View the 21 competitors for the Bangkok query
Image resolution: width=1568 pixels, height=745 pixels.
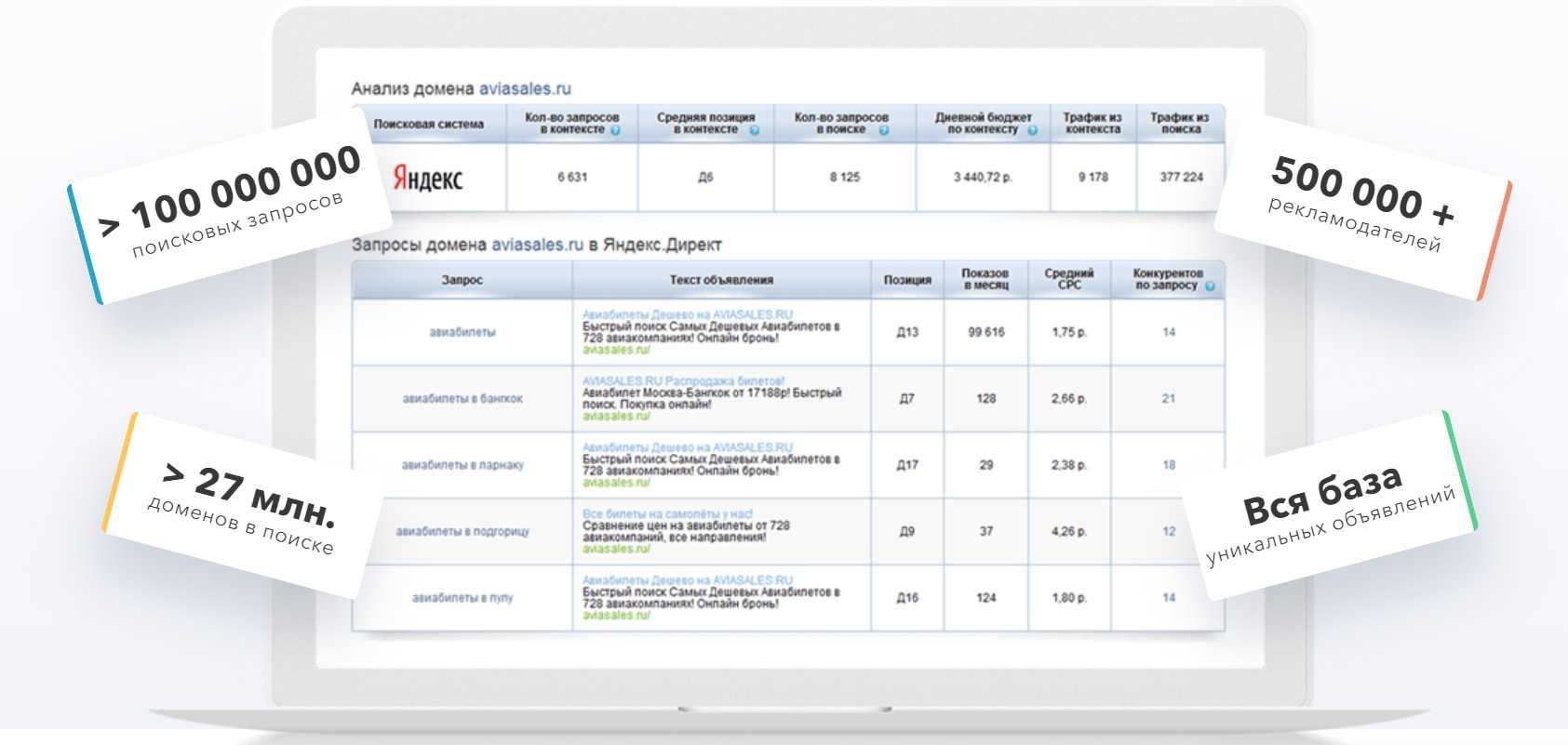coord(1169,399)
